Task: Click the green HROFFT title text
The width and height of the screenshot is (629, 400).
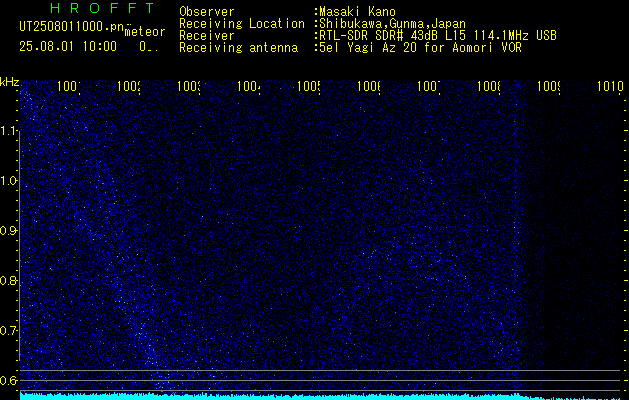Action: pyautogui.click(x=102, y=8)
